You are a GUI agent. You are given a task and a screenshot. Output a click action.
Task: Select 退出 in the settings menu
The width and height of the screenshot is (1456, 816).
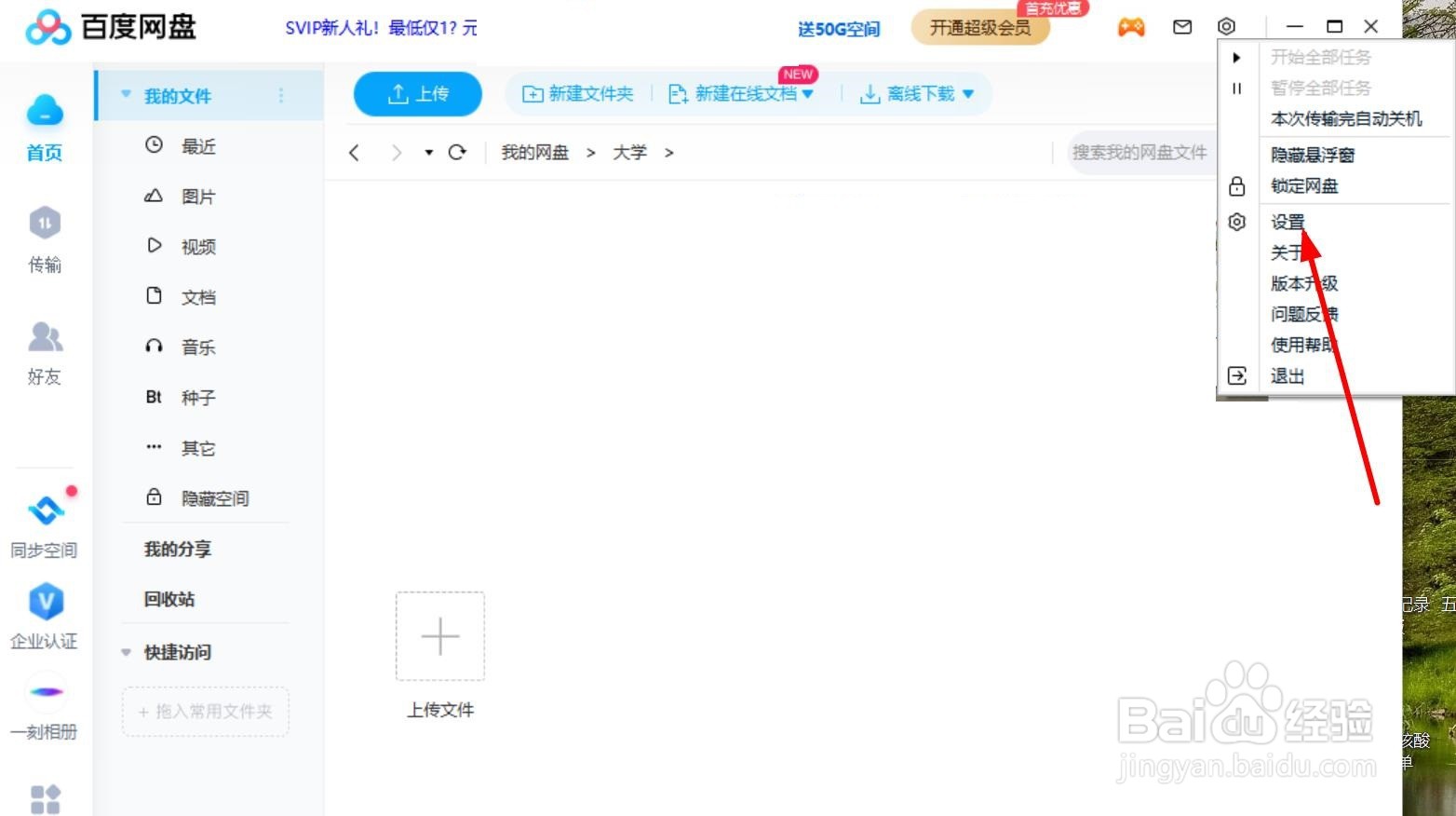pyautogui.click(x=1287, y=375)
